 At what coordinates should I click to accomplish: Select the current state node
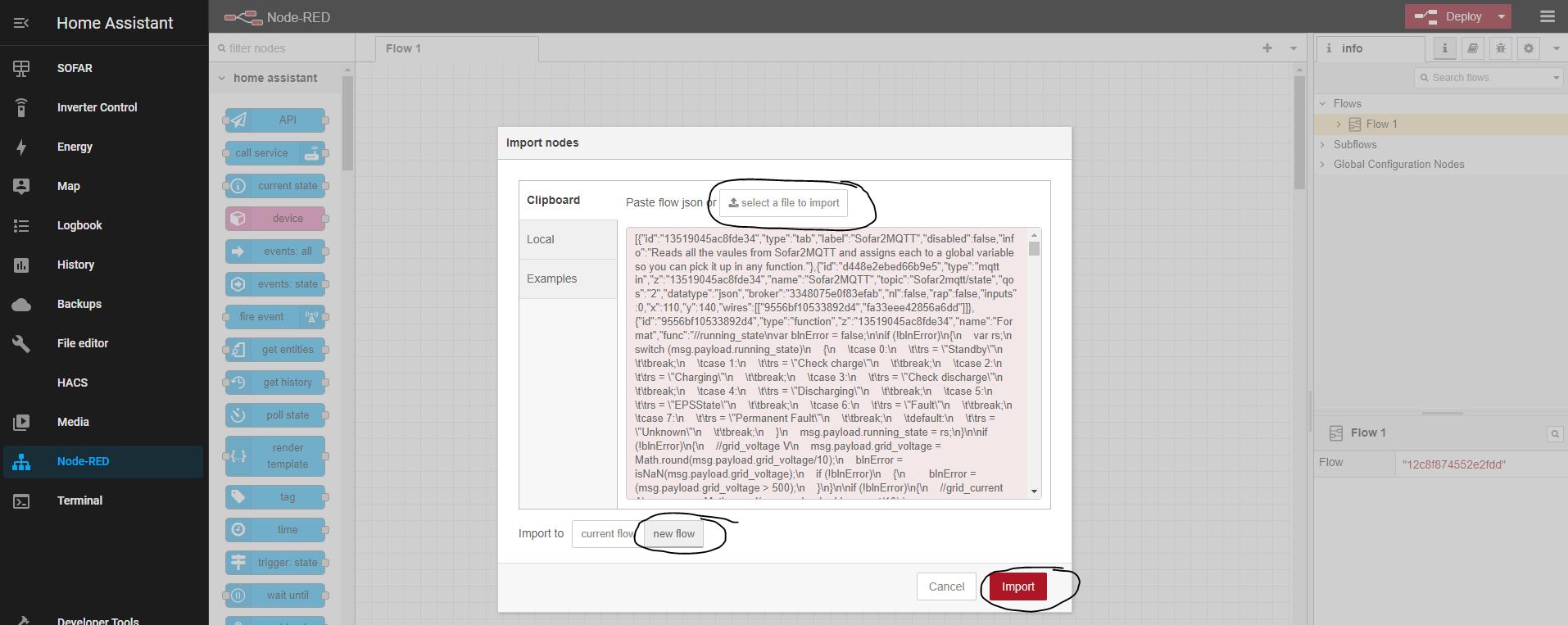[275, 186]
